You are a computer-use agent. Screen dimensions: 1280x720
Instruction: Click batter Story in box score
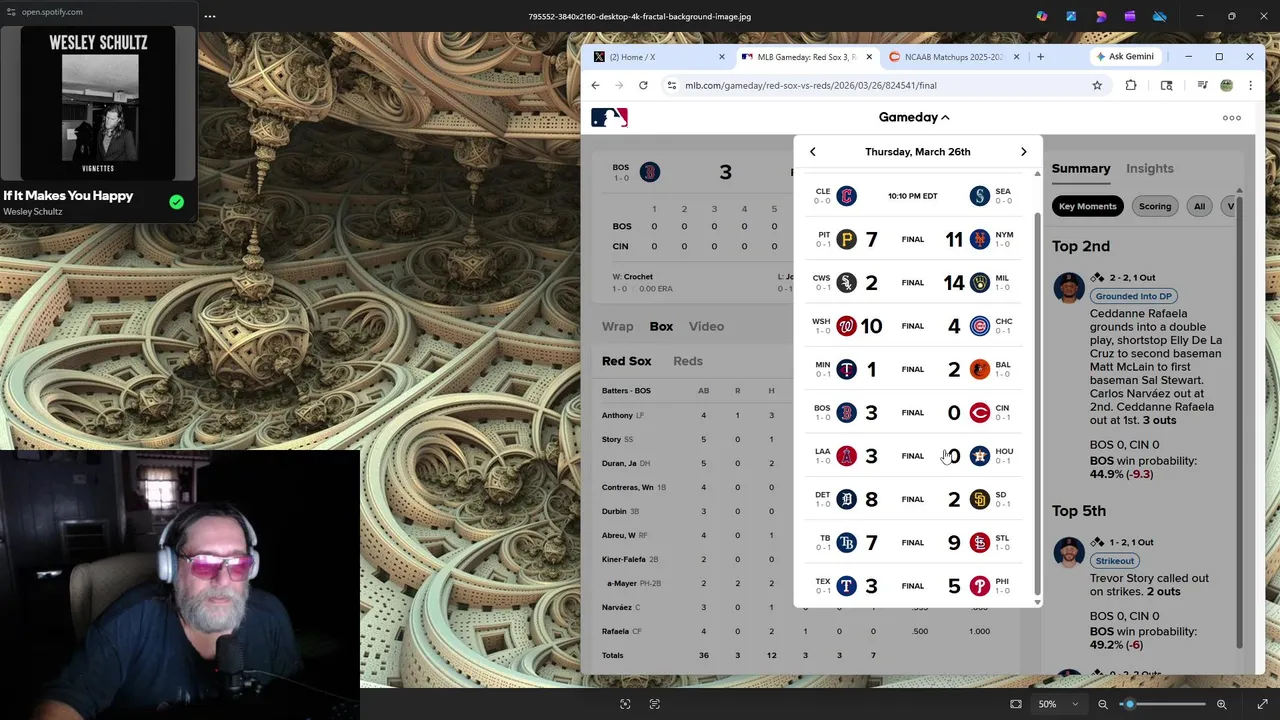[x=611, y=439]
